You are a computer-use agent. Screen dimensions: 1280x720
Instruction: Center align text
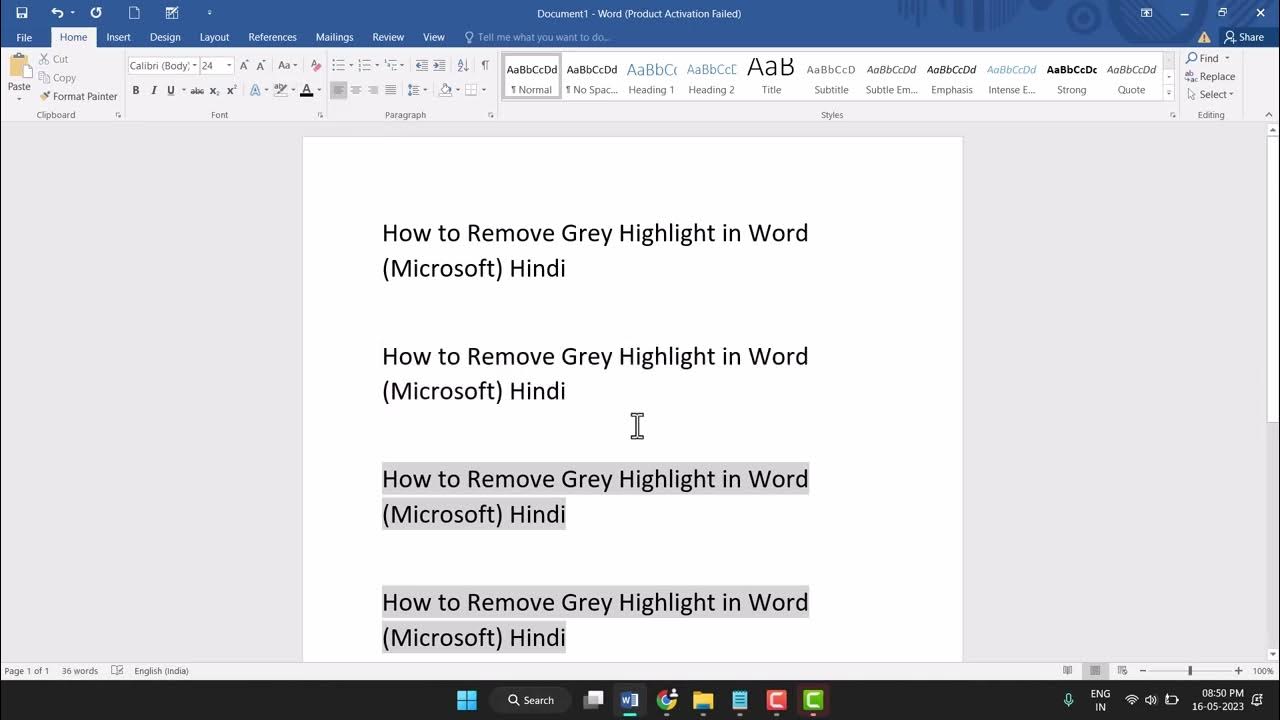(x=356, y=90)
